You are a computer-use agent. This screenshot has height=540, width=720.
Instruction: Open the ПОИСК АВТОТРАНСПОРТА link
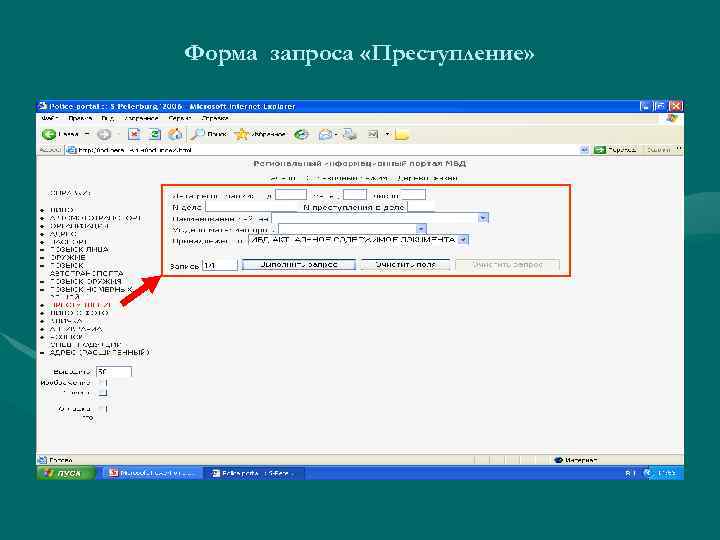pos(86,269)
